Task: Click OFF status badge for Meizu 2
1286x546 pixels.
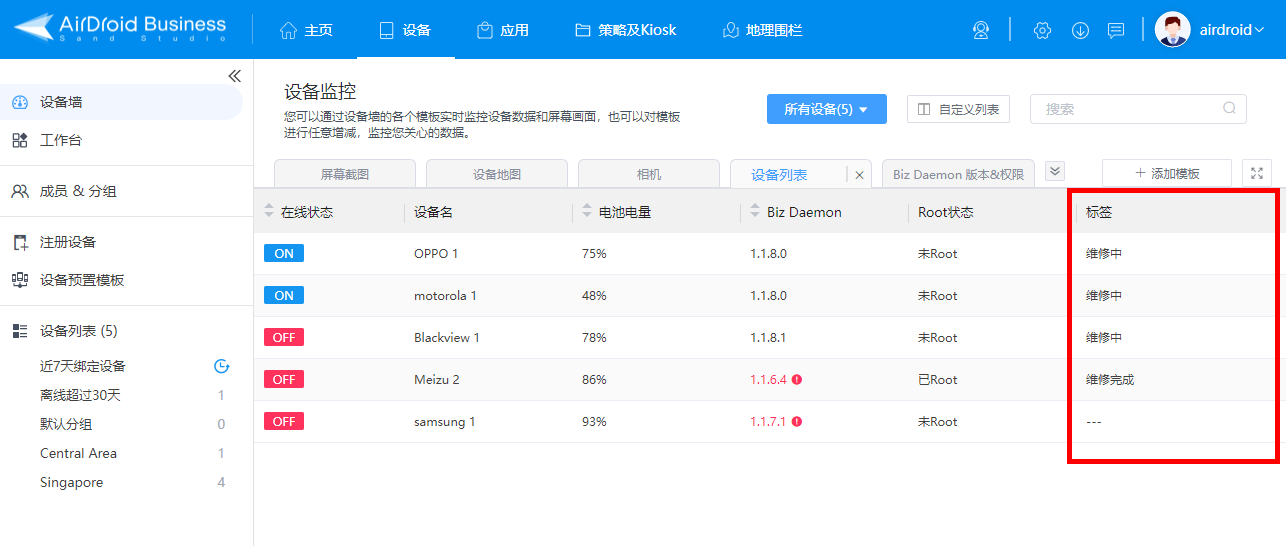Action: 284,380
